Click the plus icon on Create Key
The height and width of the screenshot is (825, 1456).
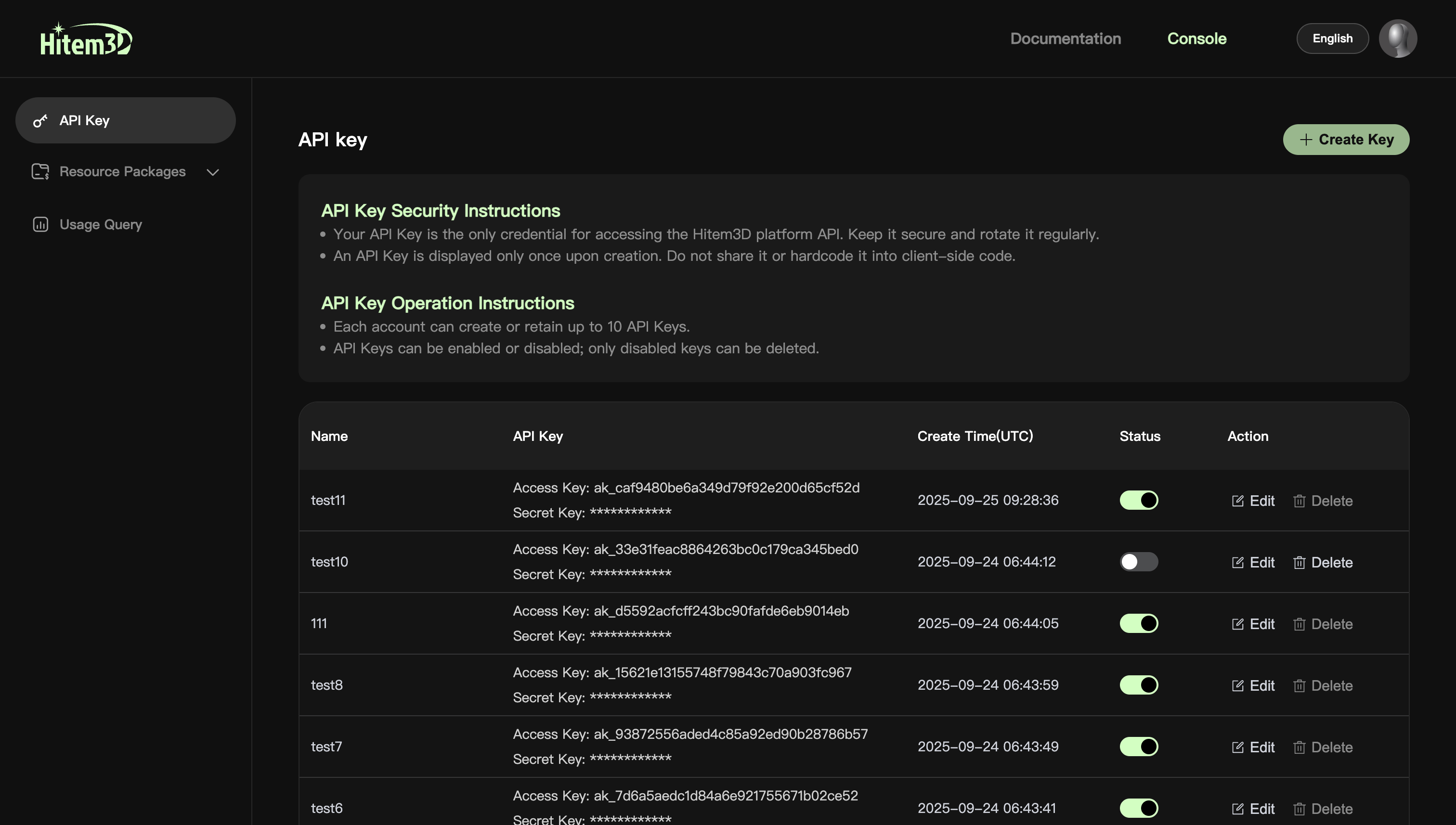[1306, 140]
